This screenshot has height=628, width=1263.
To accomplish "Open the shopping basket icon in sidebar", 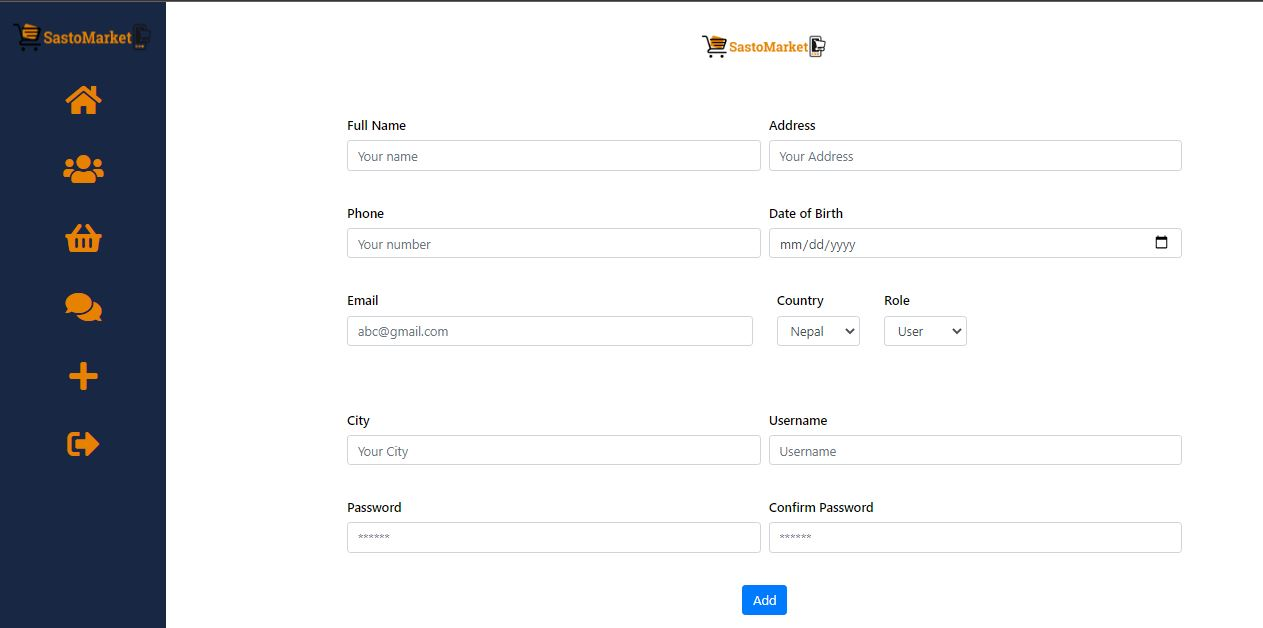I will (x=83, y=238).
